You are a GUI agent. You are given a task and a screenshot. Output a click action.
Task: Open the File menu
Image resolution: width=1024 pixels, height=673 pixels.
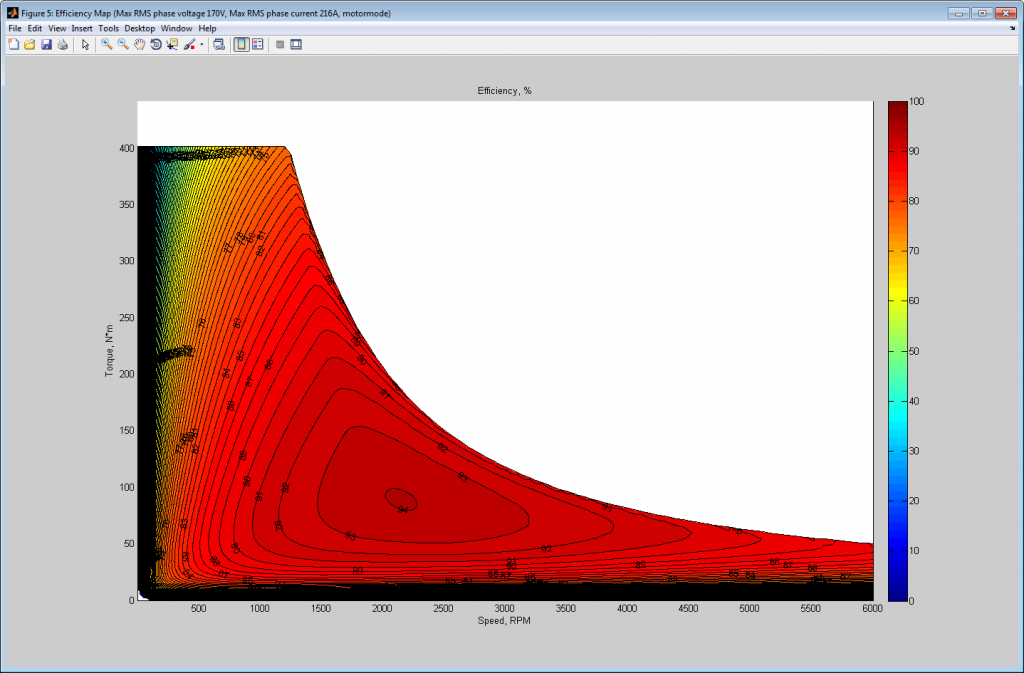pos(14,28)
